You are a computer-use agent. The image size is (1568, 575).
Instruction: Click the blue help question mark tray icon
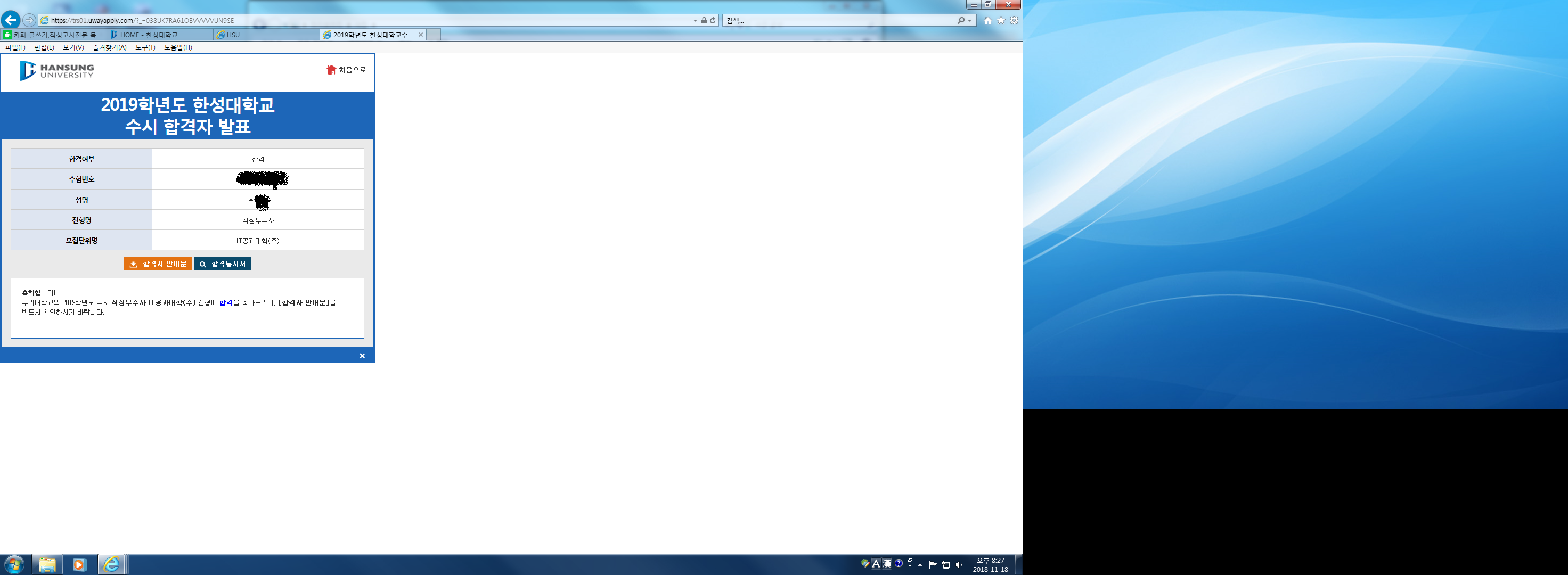(x=899, y=563)
